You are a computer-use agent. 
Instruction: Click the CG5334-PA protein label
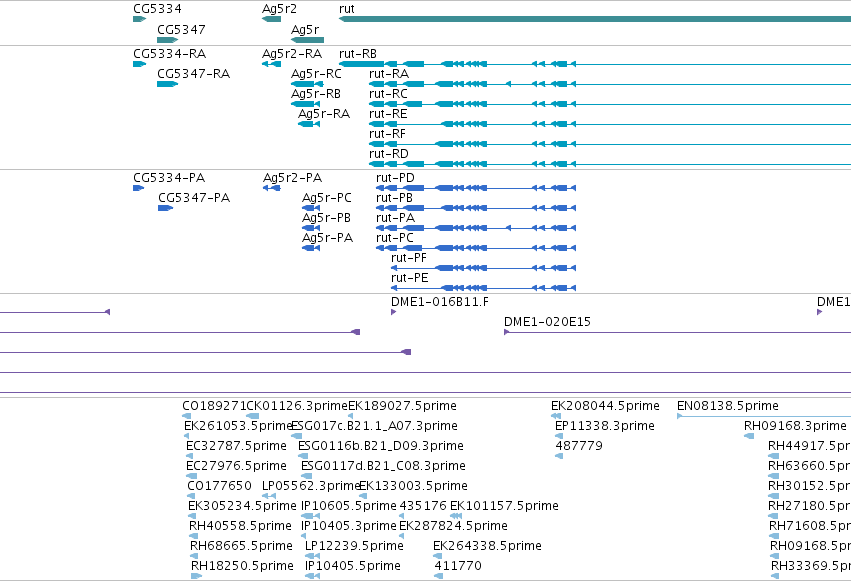[x=169, y=178]
